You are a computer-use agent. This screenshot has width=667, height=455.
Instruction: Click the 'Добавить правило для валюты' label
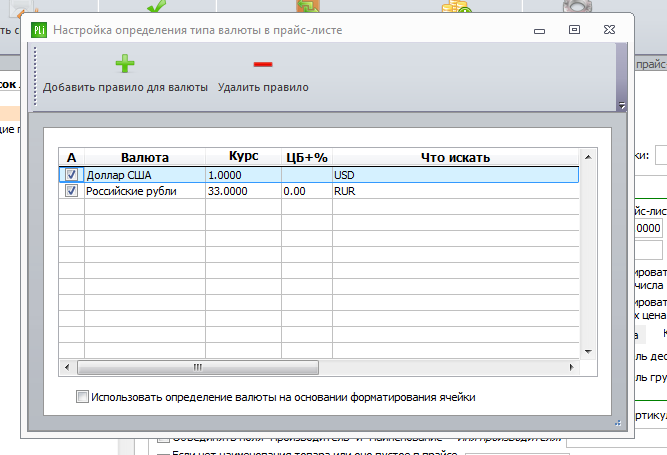click(x=125, y=87)
